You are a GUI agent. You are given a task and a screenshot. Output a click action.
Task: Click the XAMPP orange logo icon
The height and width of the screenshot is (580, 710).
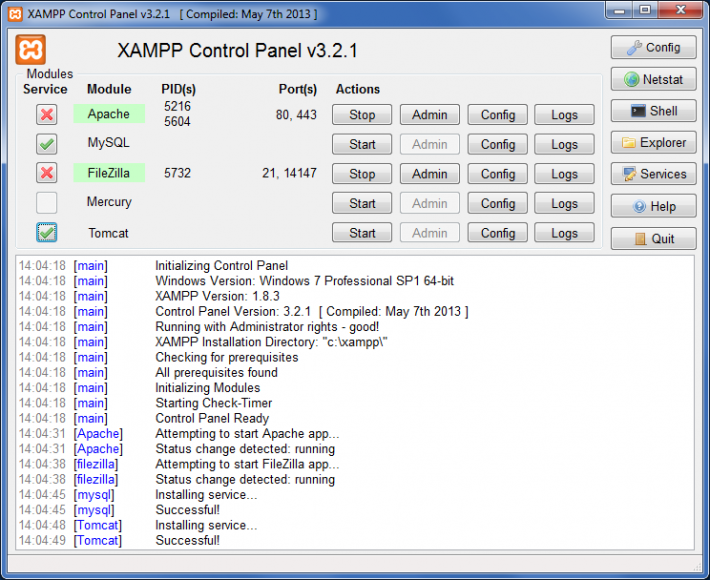click(x=30, y=49)
